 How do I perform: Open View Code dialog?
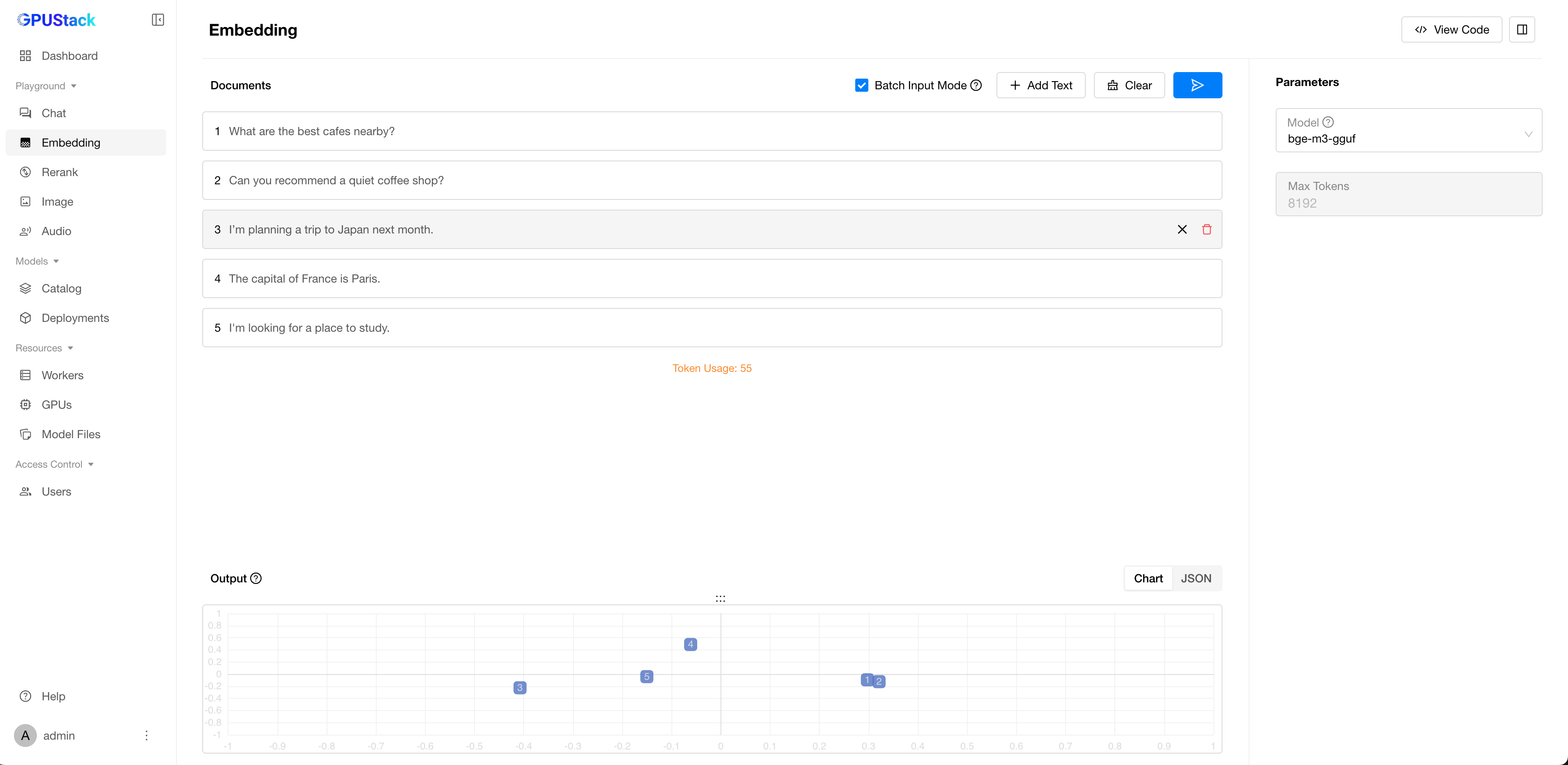click(1451, 30)
